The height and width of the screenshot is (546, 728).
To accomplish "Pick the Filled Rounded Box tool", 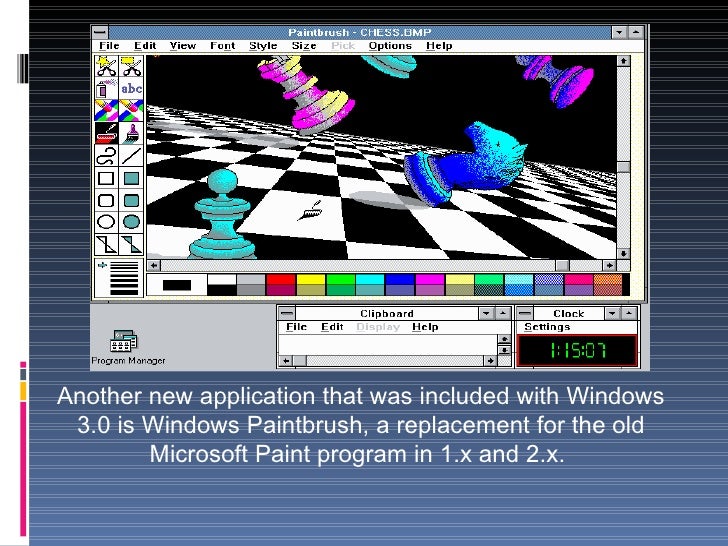I will click(131, 200).
